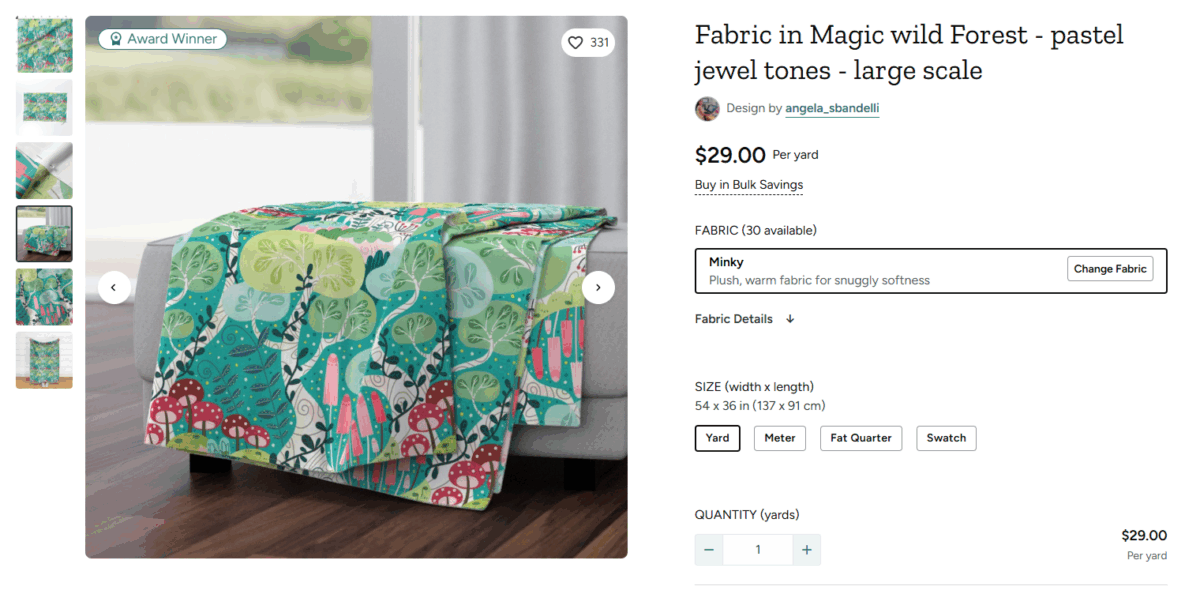Go to previous product image arrow

click(x=114, y=287)
